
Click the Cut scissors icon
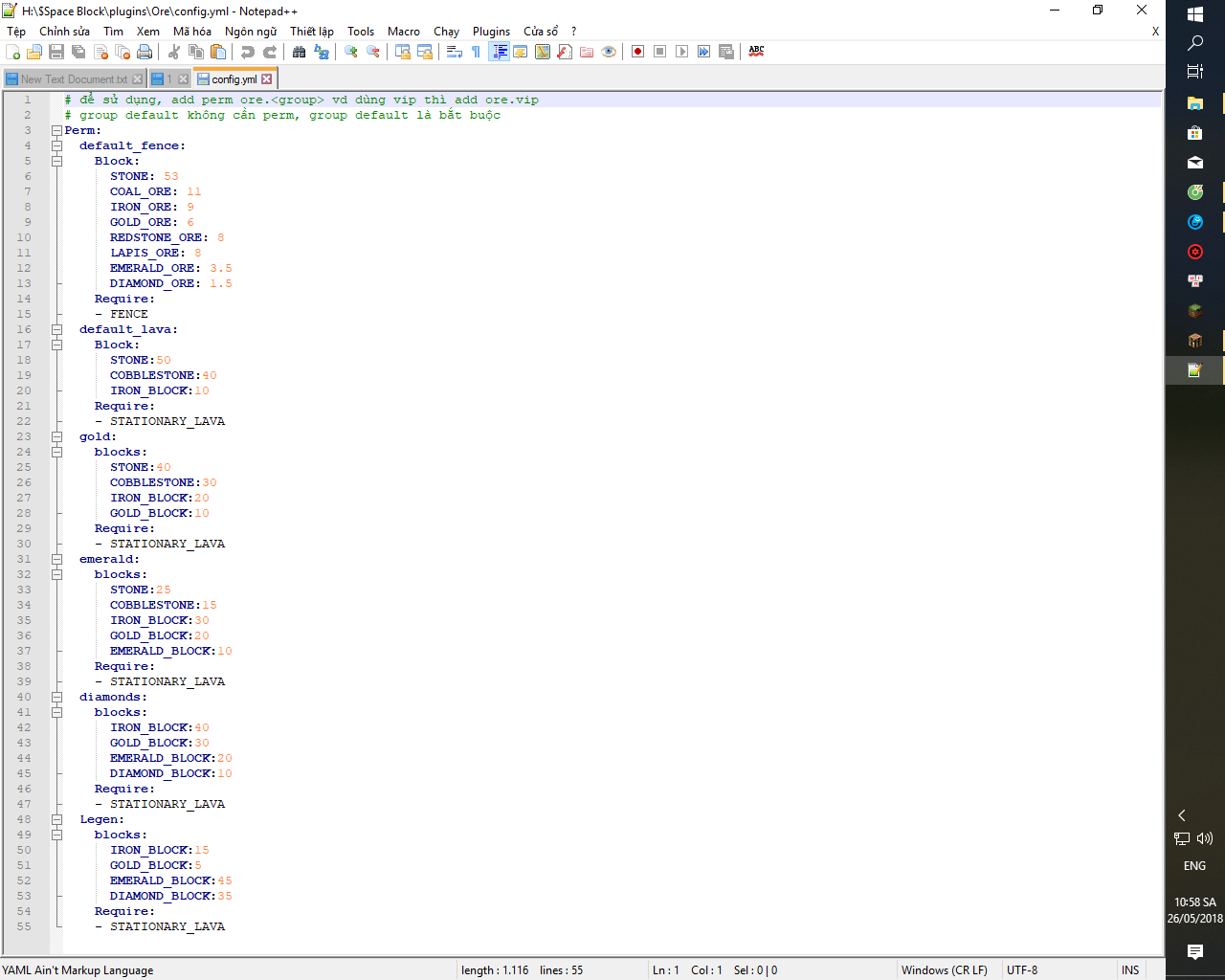(174, 52)
